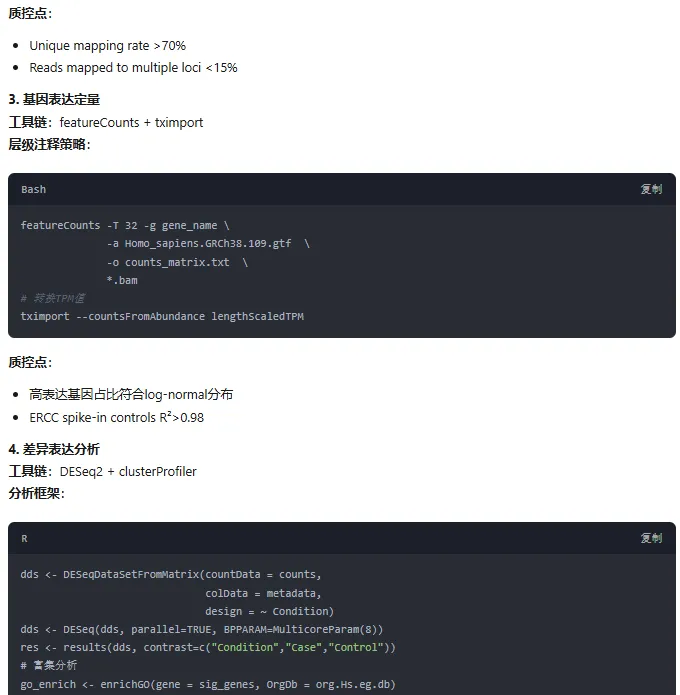
Task: Click the Bash language label
Action: click(x=33, y=189)
